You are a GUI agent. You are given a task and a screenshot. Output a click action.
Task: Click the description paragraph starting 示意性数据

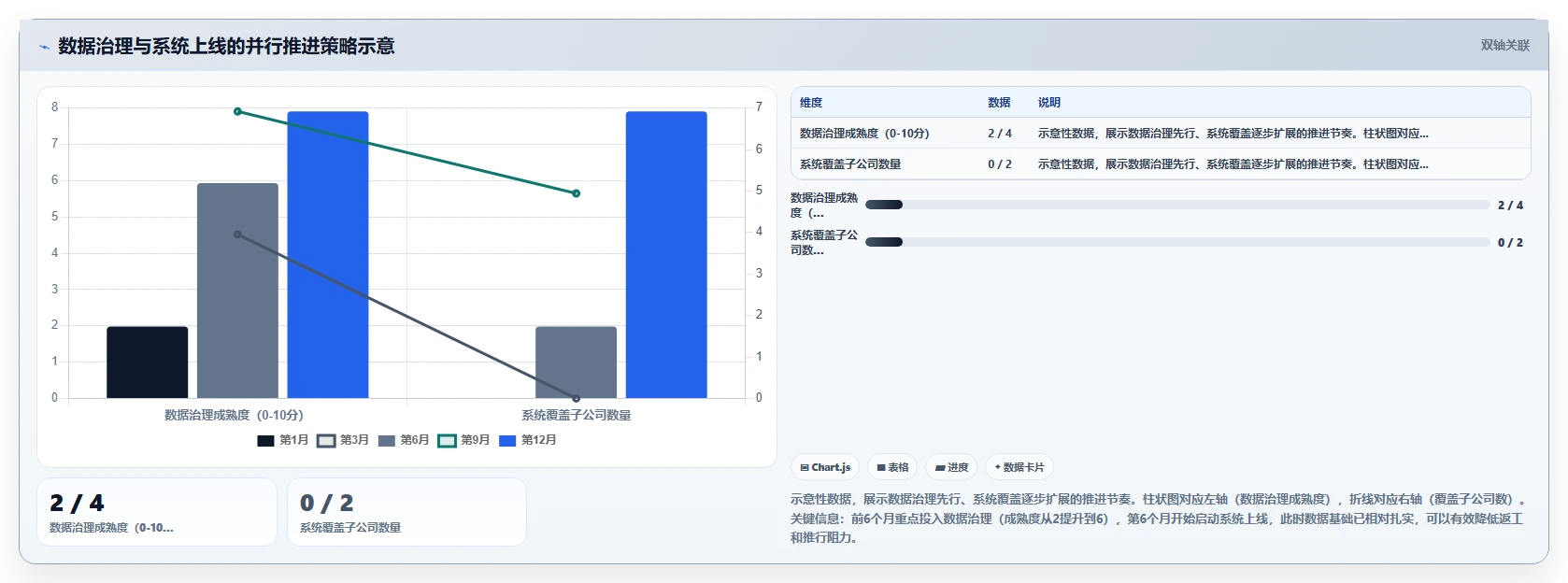(x=1157, y=519)
